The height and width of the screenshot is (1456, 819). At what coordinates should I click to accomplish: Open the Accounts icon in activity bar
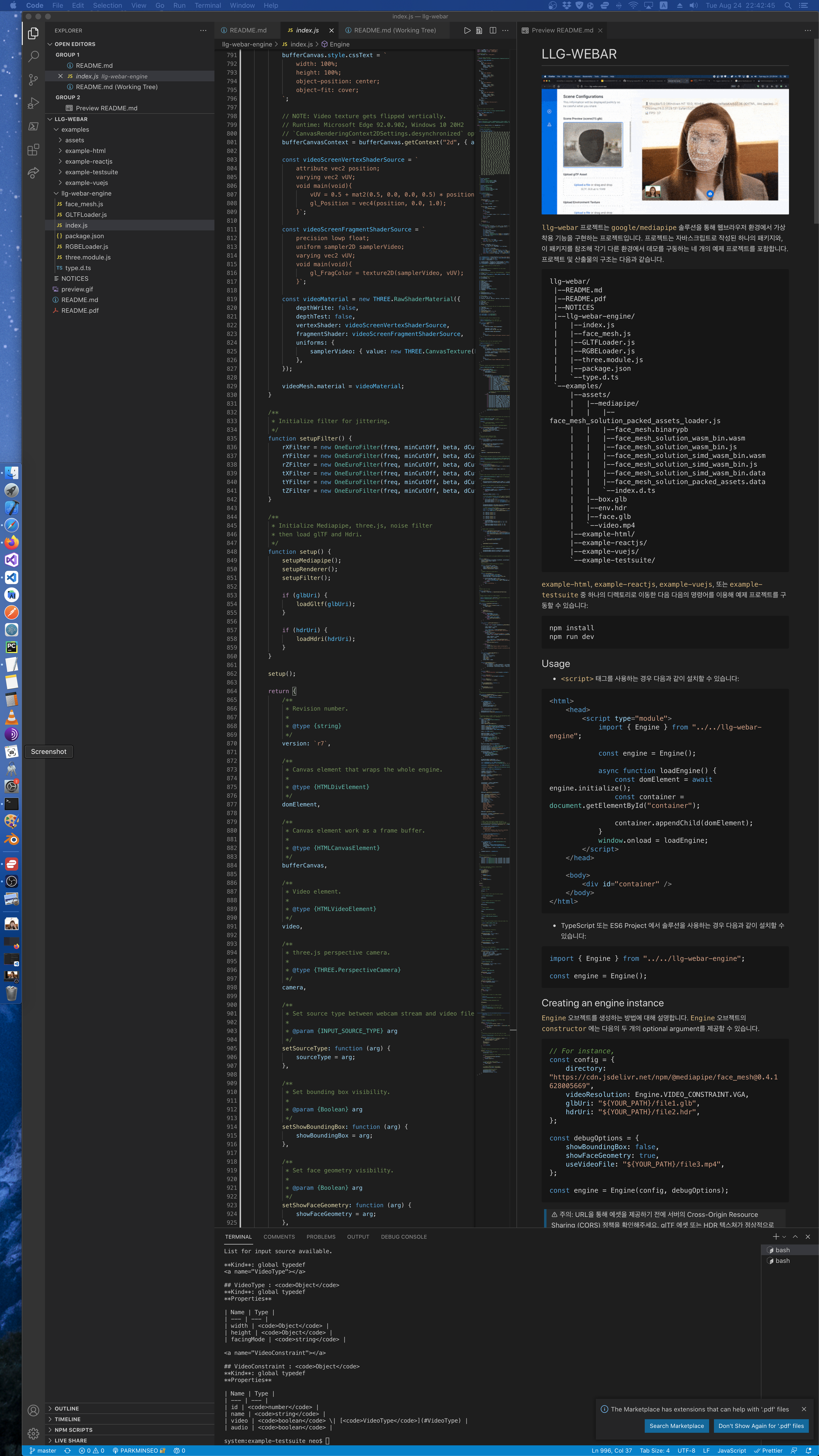click(33, 1410)
